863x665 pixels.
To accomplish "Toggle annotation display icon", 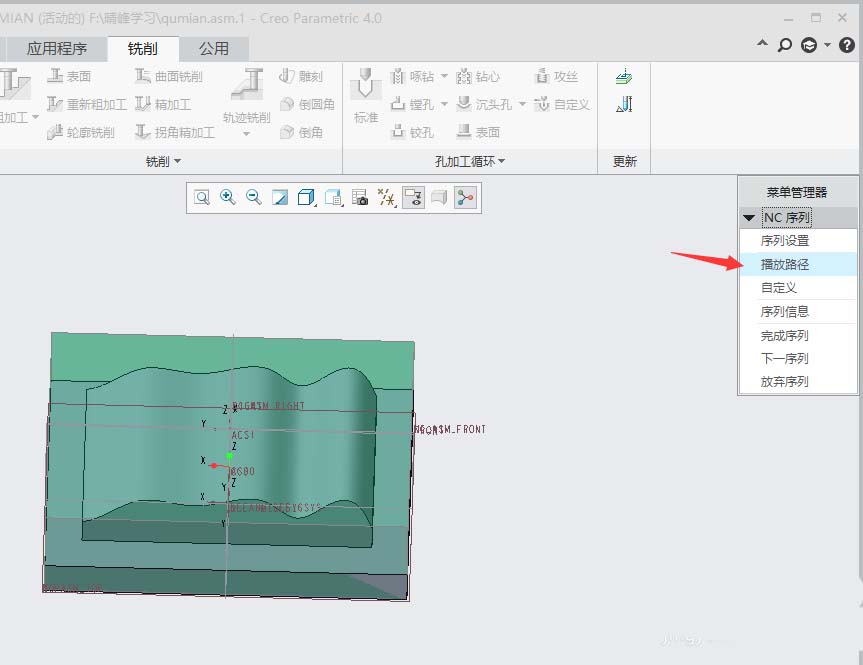I will point(413,197).
